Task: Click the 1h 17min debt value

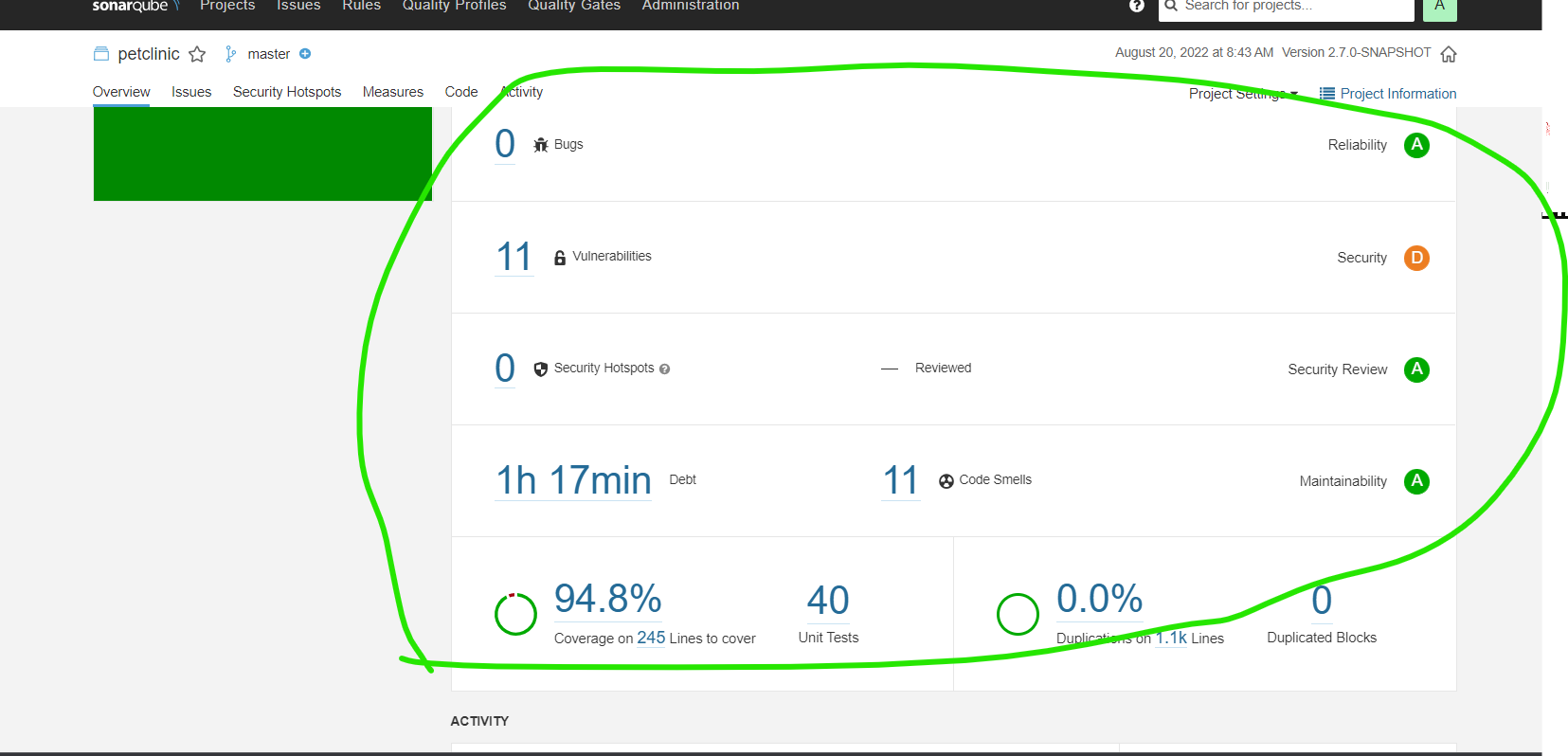Action: click(x=573, y=480)
